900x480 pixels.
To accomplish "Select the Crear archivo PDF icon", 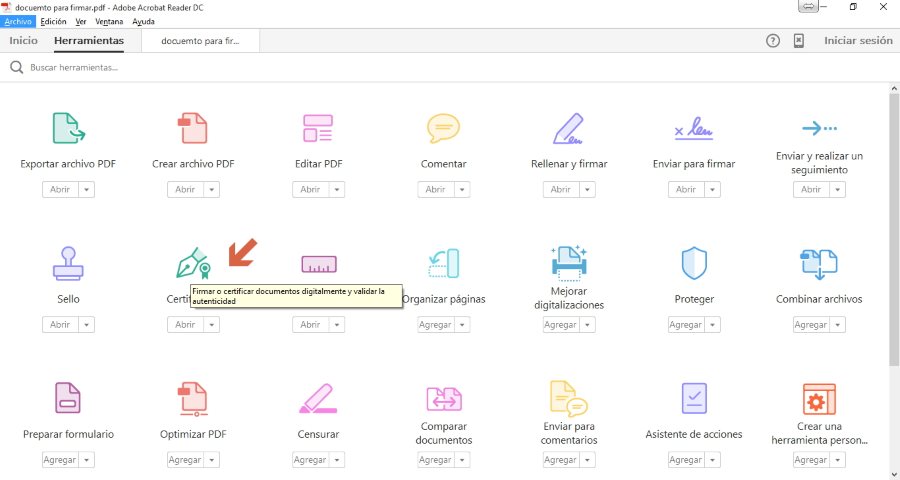I will click(193, 128).
